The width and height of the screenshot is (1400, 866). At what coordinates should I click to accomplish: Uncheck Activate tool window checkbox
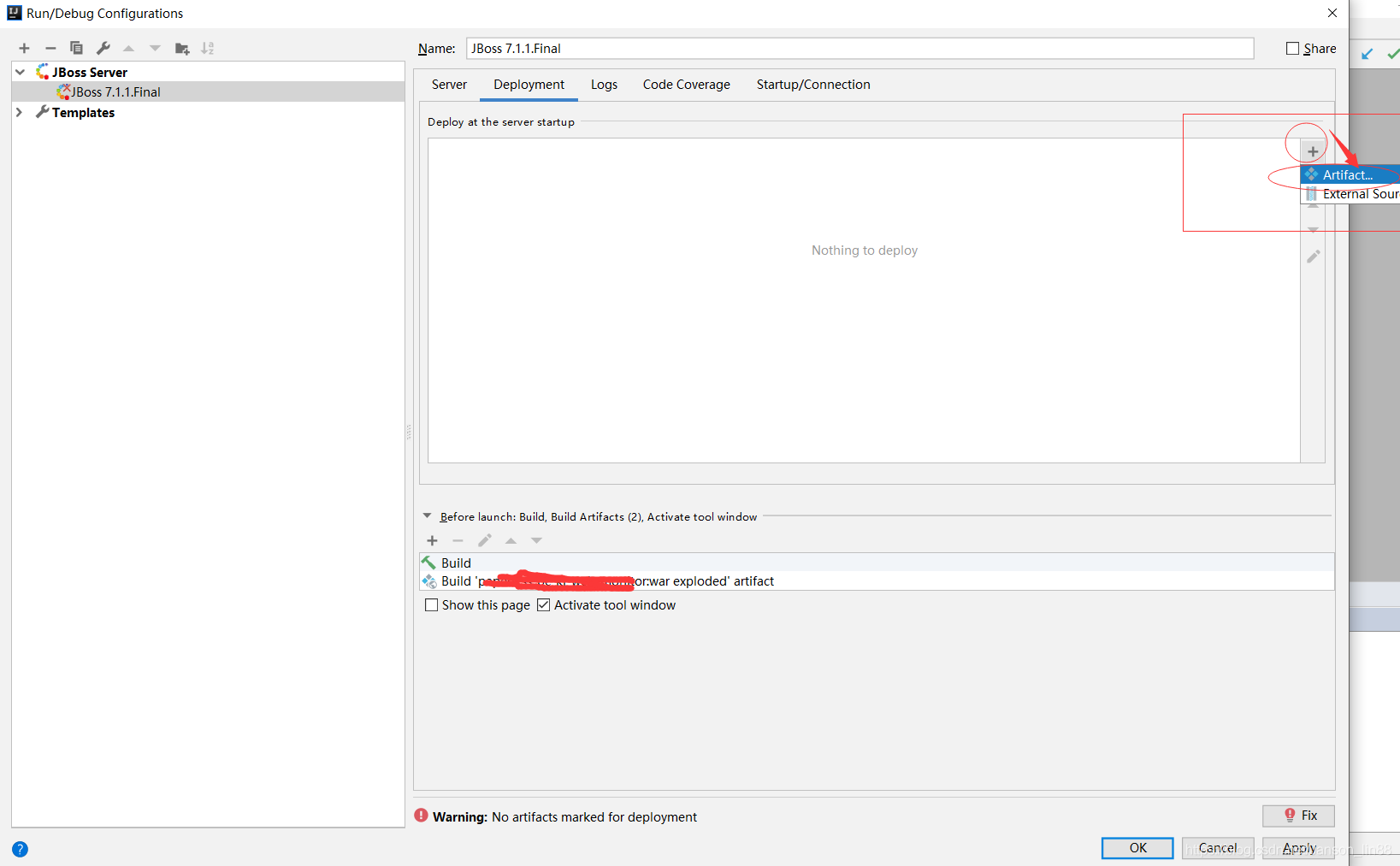[x=543, y=604]
